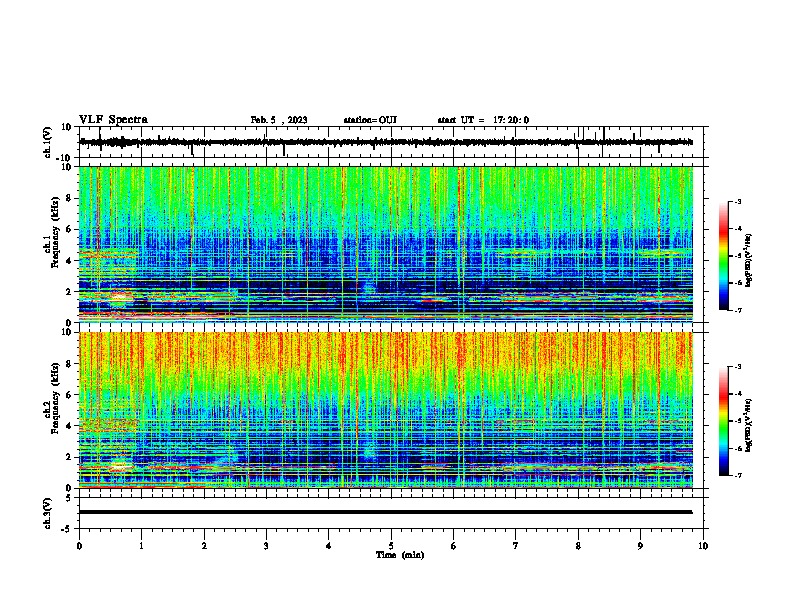792x612 pixels.
Task: Click time axis tick label '5'
Action: tap(391, 546)
